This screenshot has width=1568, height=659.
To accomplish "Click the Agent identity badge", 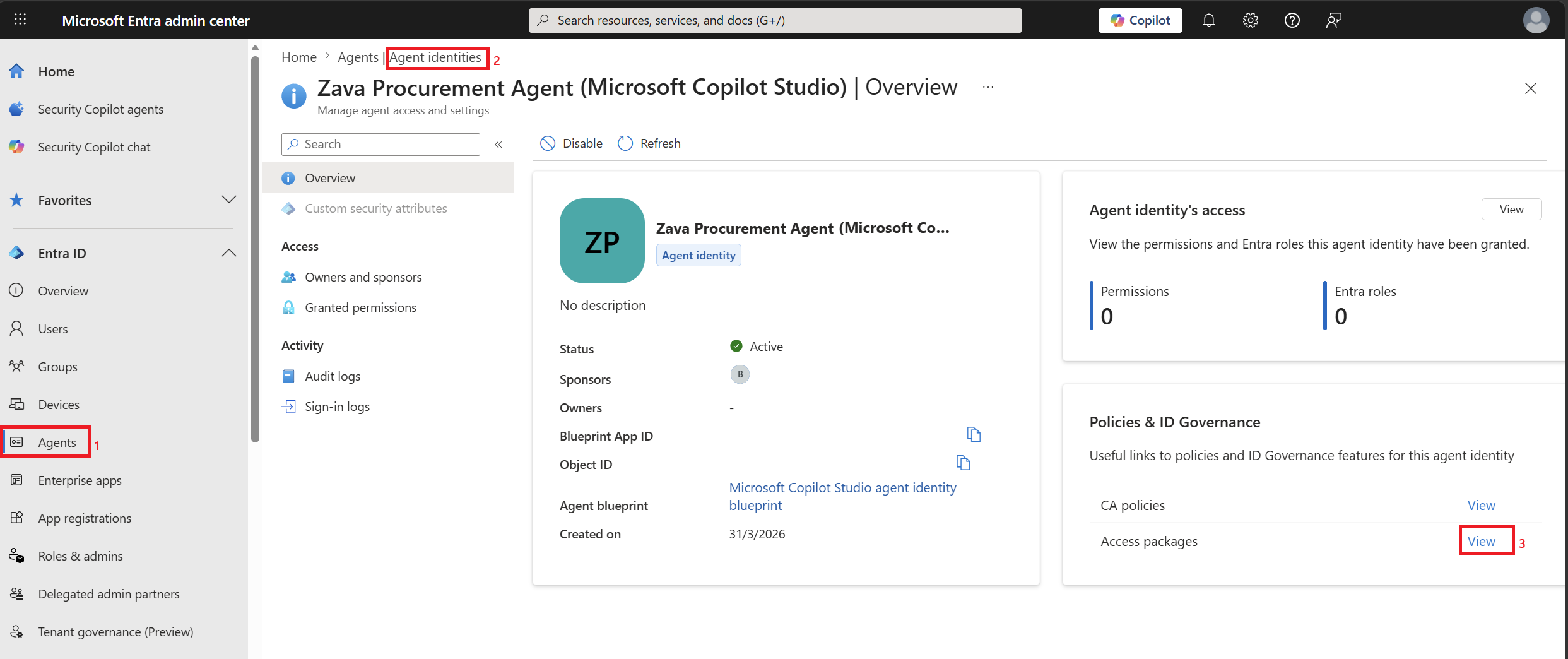I will tap(699, 255).
